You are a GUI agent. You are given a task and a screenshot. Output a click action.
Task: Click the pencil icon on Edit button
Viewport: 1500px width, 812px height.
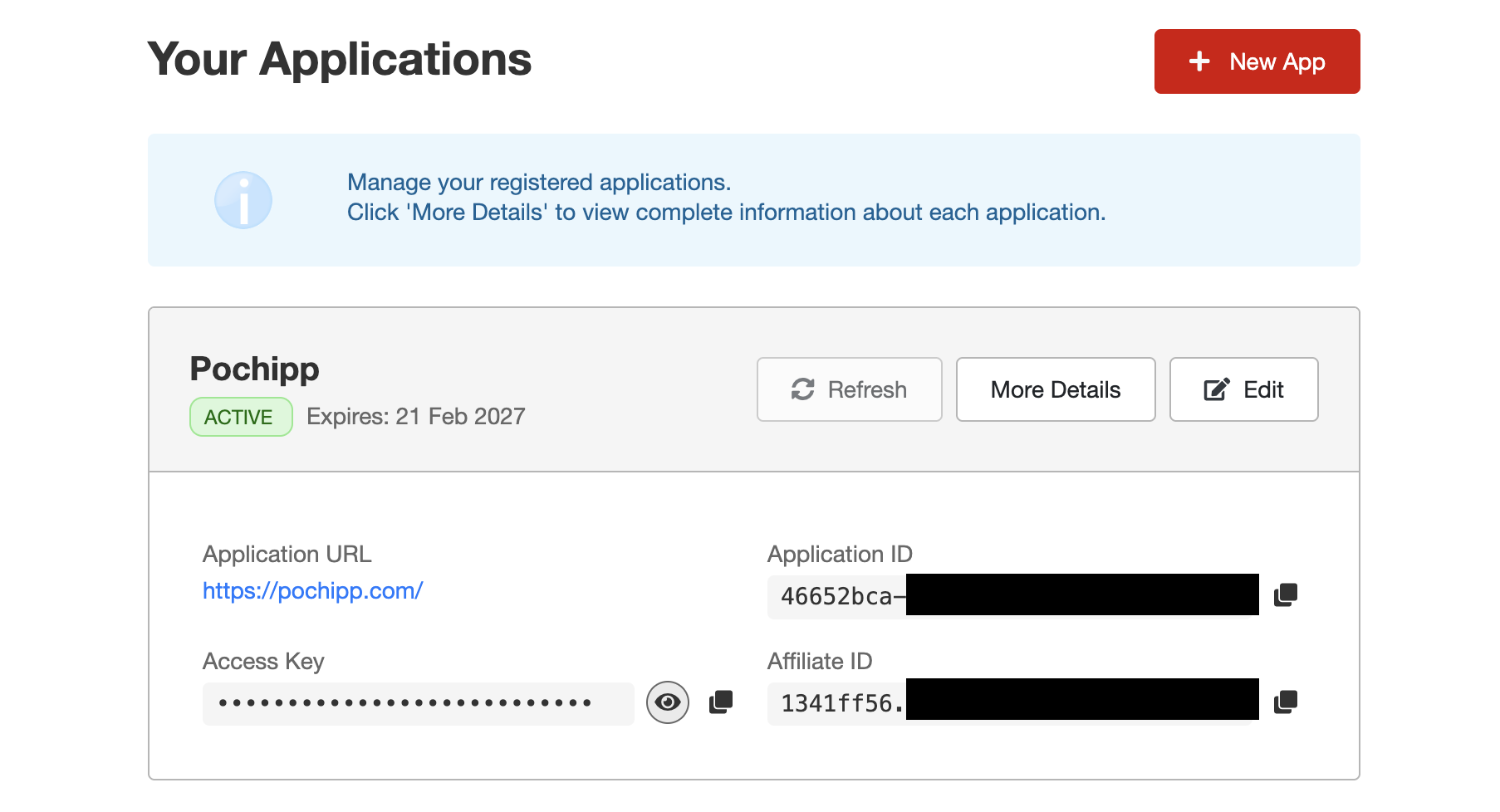pos(1217,389)
